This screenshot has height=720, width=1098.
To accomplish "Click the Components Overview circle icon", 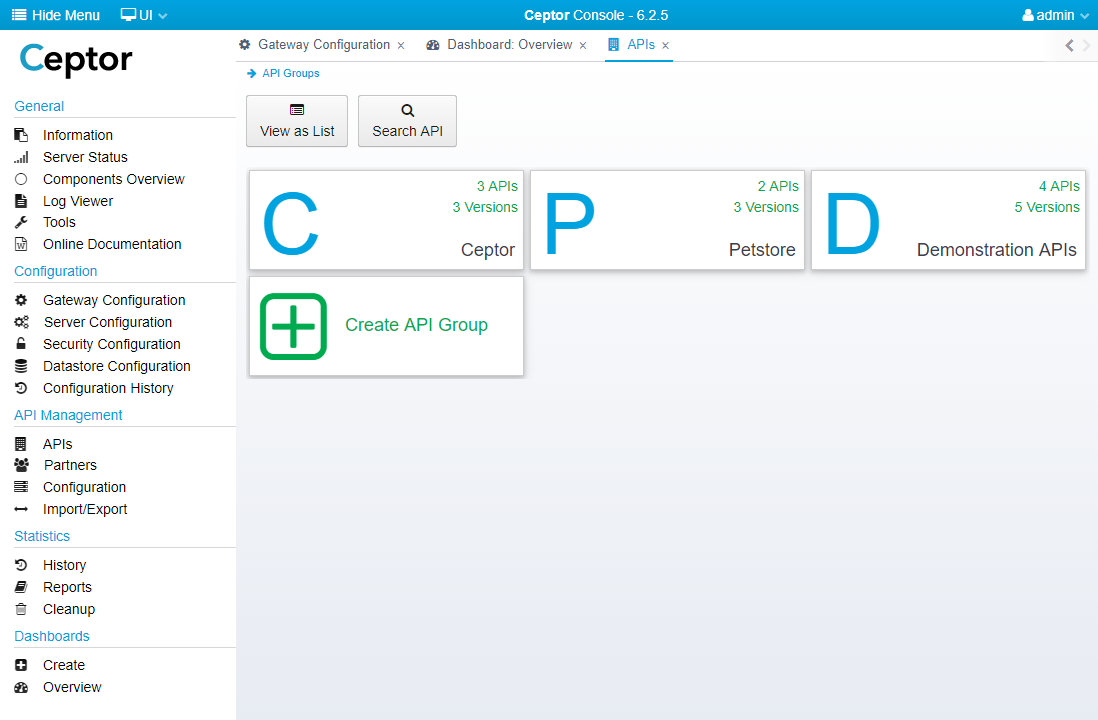I will click(x=21, y=179).
